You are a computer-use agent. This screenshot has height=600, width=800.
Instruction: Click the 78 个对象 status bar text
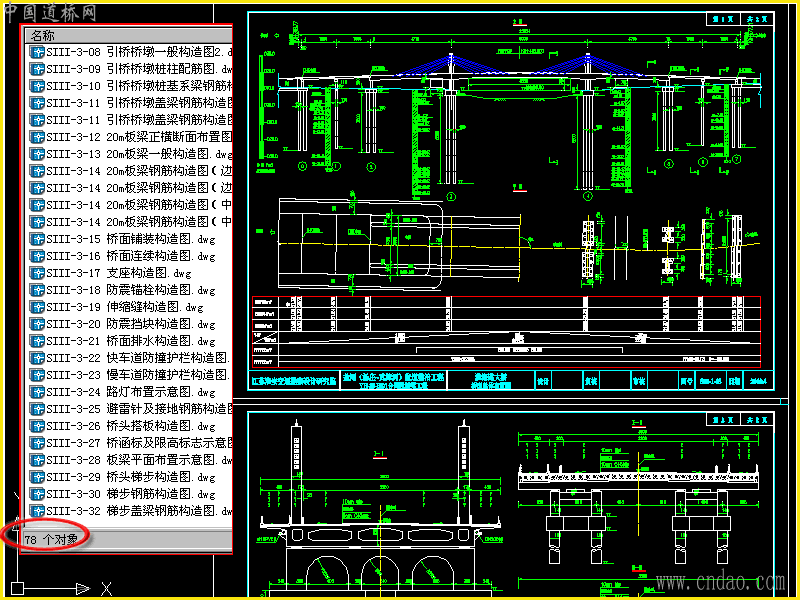[51, 540]
